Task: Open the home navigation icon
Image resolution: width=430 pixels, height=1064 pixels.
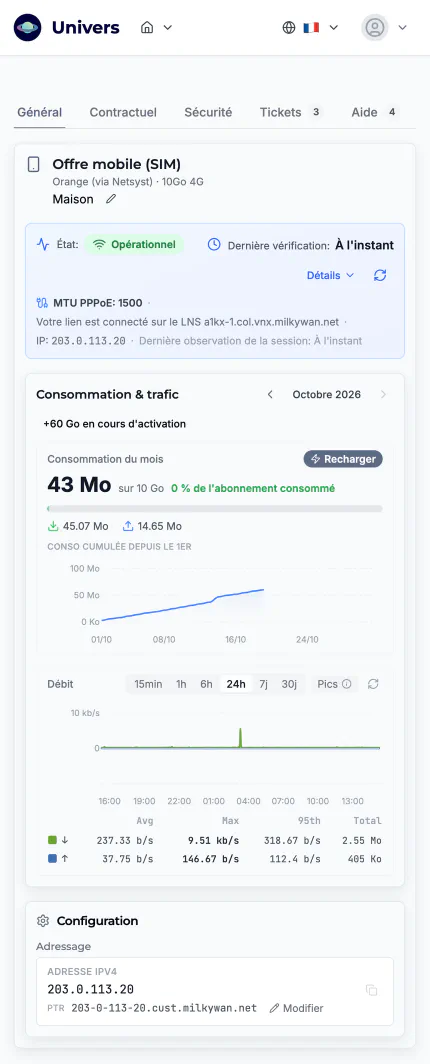Action: (x=147, y=27)
